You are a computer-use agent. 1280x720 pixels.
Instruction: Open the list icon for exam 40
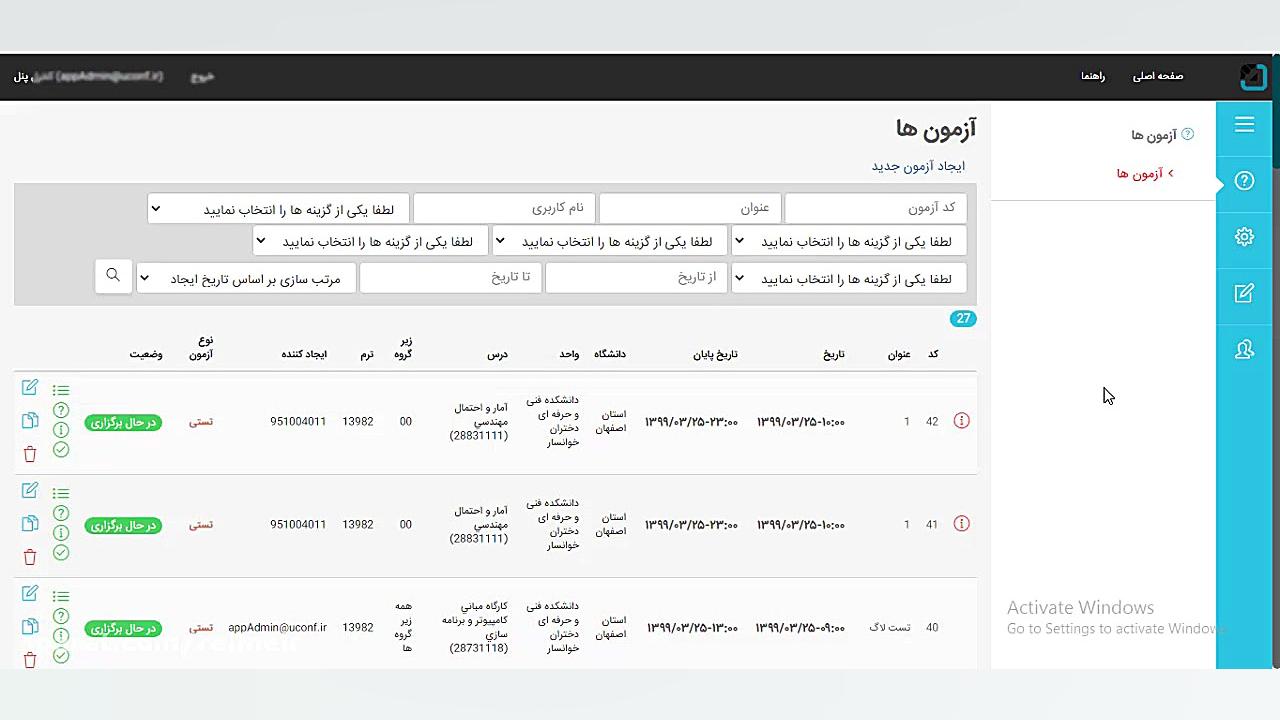[x=61, y=596]
